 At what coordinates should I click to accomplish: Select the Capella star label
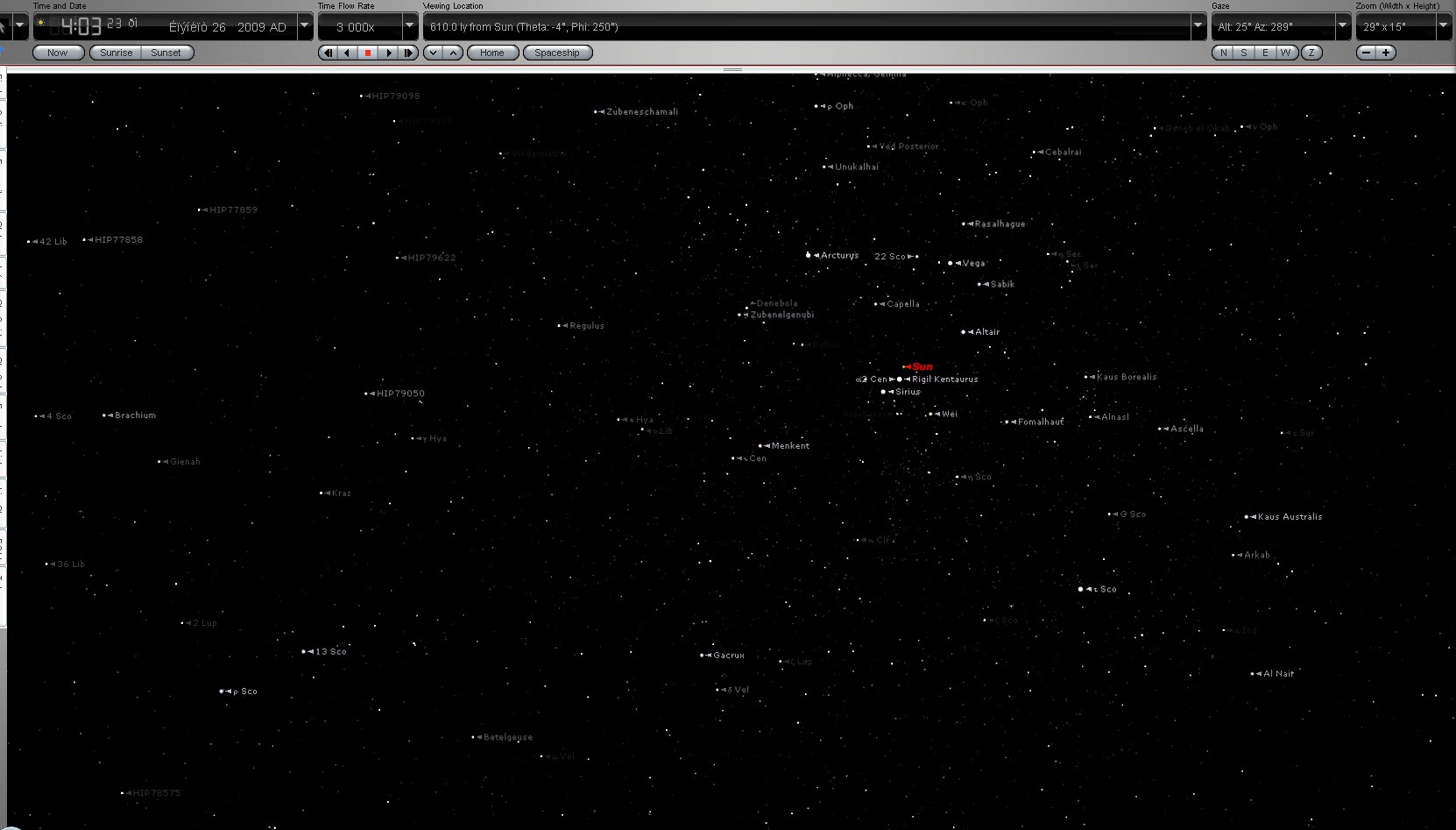tap(903, 304)
